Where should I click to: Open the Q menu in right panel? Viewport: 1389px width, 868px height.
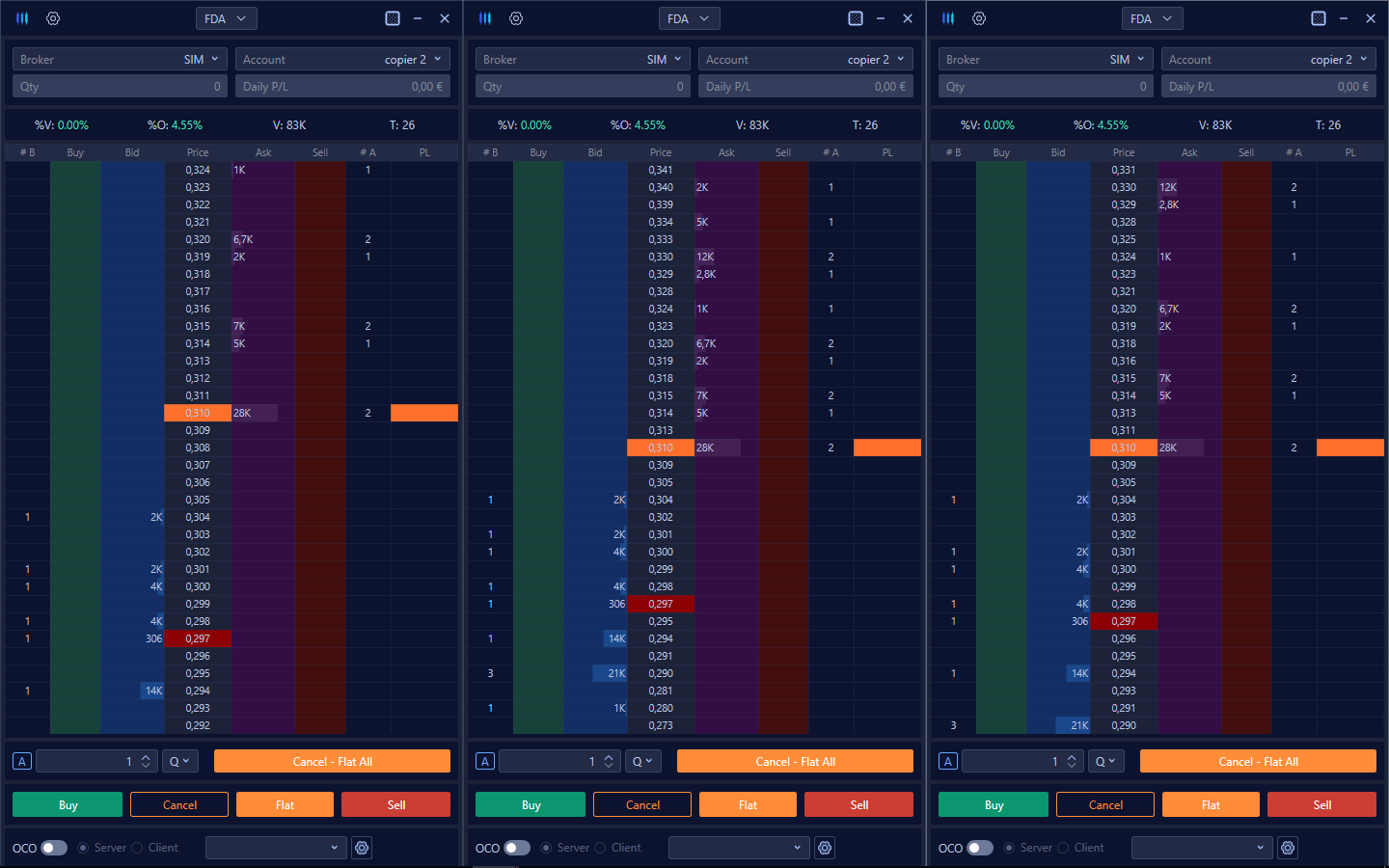tap(1106, 761)
